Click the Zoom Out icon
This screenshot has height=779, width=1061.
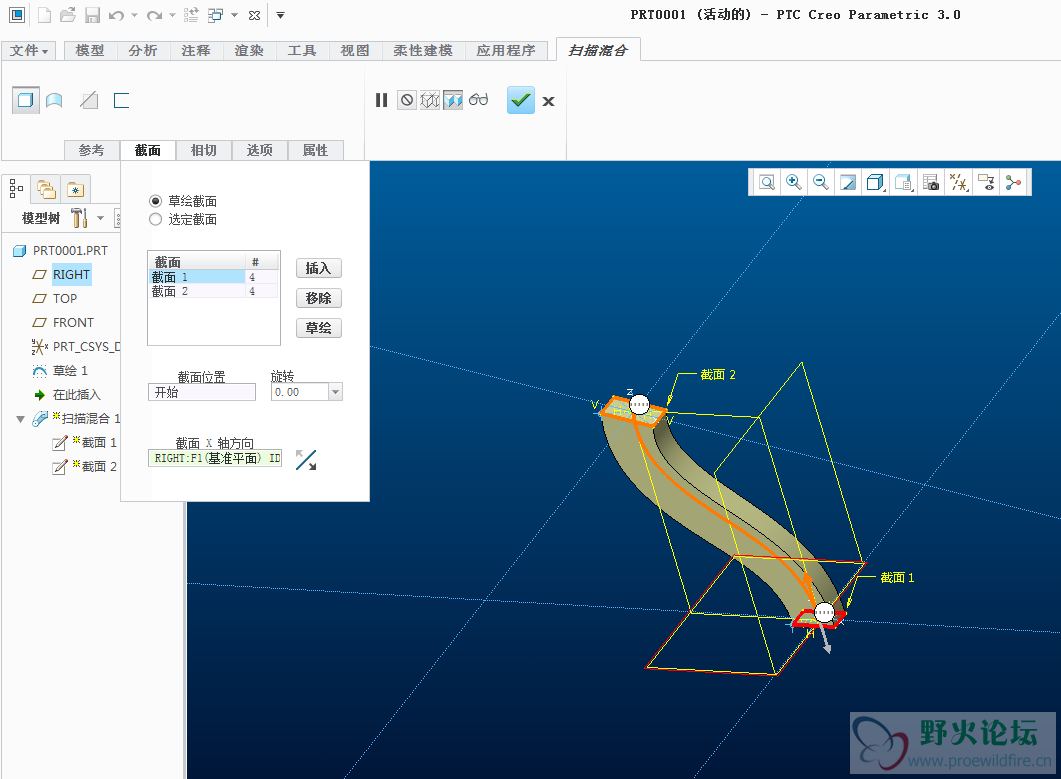click(x=820, y=182)
